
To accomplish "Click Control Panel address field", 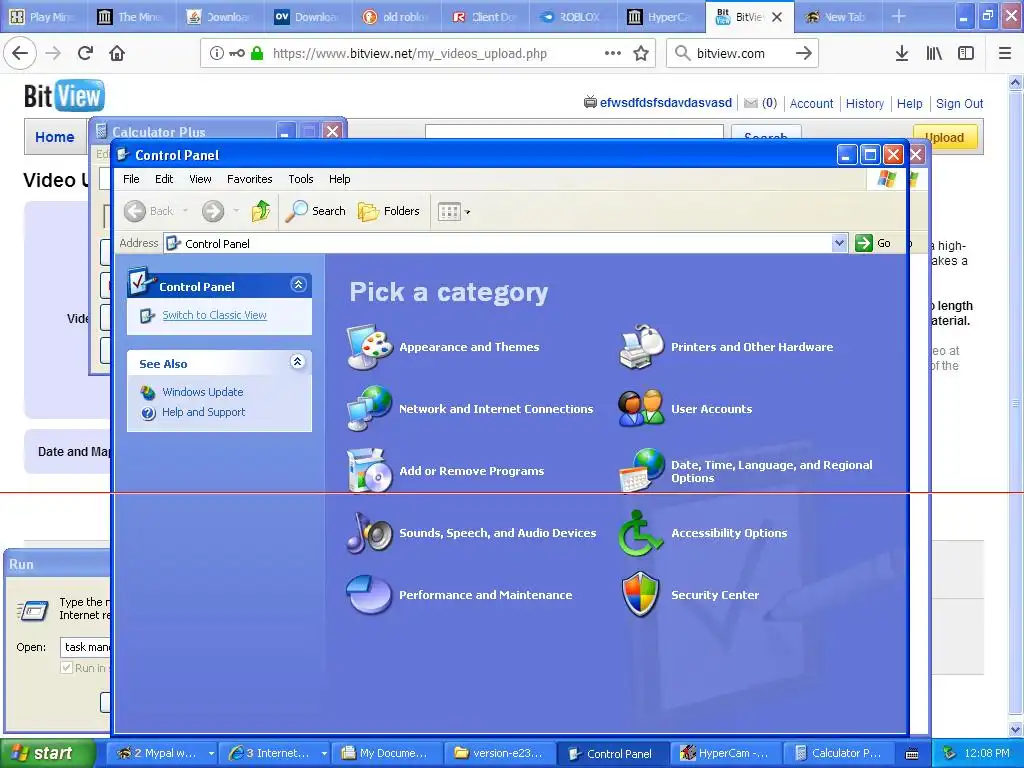I will tap(506, 243).
